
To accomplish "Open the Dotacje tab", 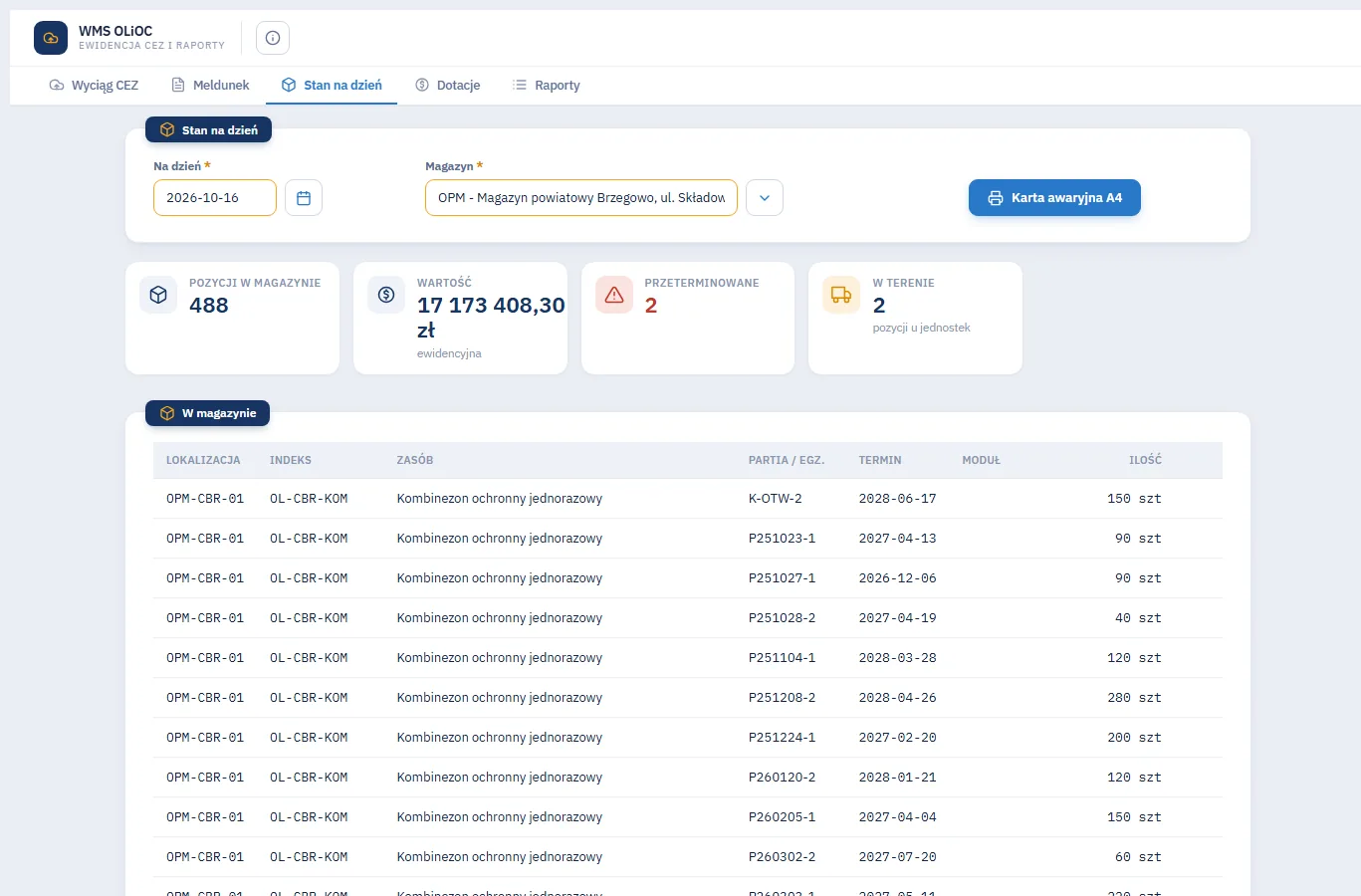I will 448,86.
